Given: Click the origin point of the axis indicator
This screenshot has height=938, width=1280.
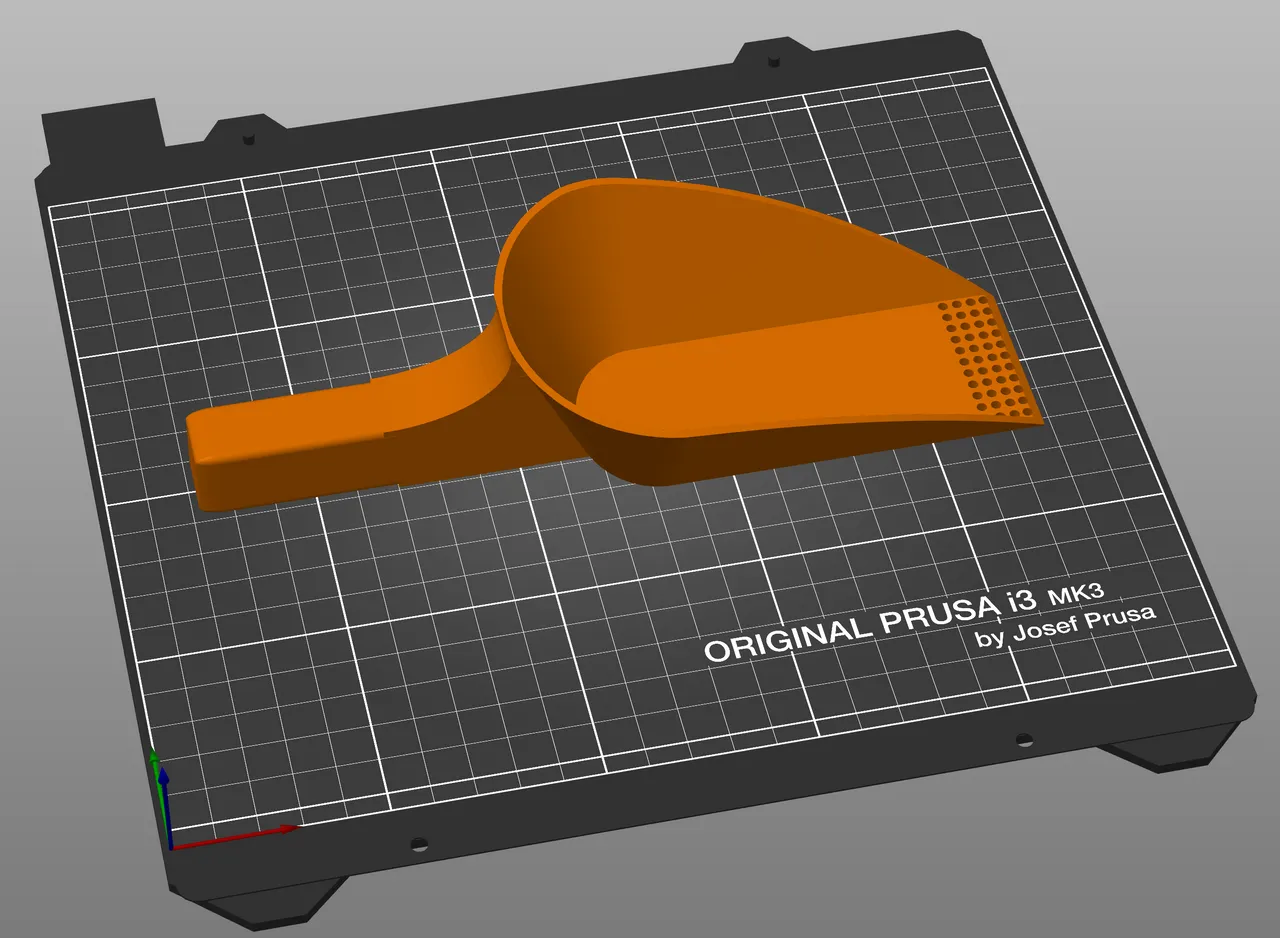Looking at the screenshot, I should (171, 848).
